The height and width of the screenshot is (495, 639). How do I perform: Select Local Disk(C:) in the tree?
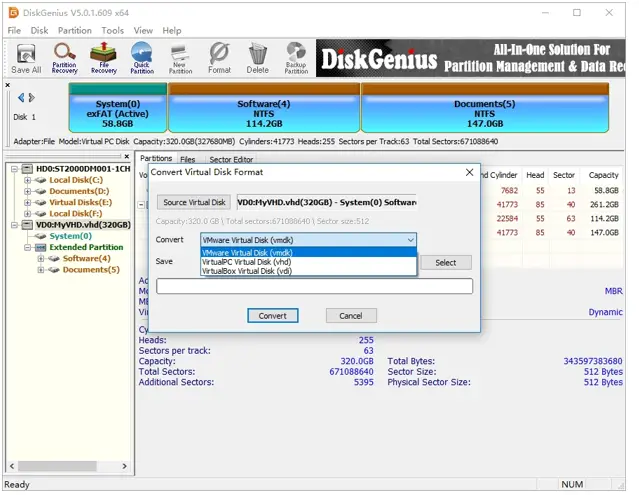[76, 180]
